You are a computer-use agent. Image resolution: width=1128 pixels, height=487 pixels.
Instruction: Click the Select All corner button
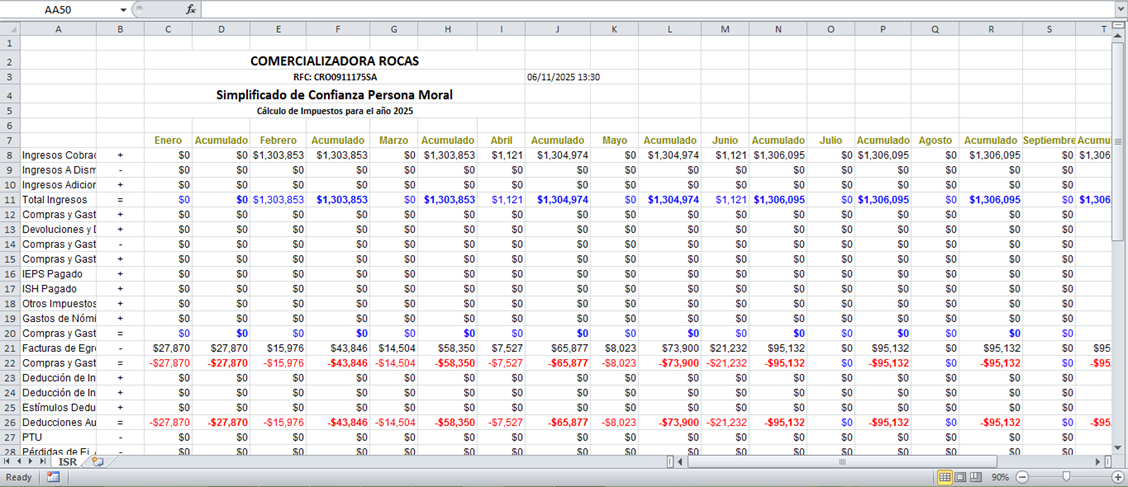coord(10,28)
